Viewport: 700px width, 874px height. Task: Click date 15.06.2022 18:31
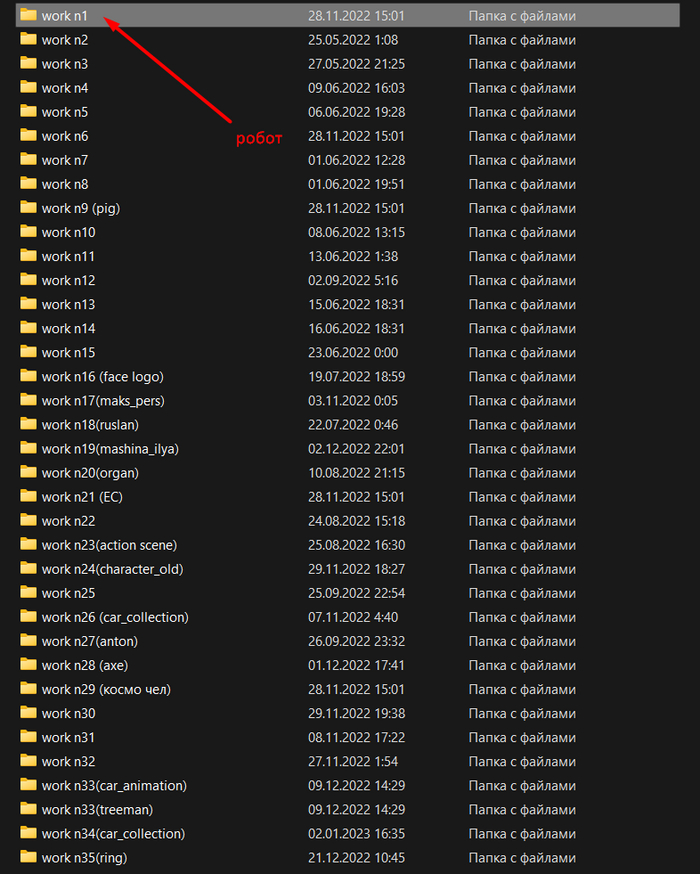(x=357, y=304)
